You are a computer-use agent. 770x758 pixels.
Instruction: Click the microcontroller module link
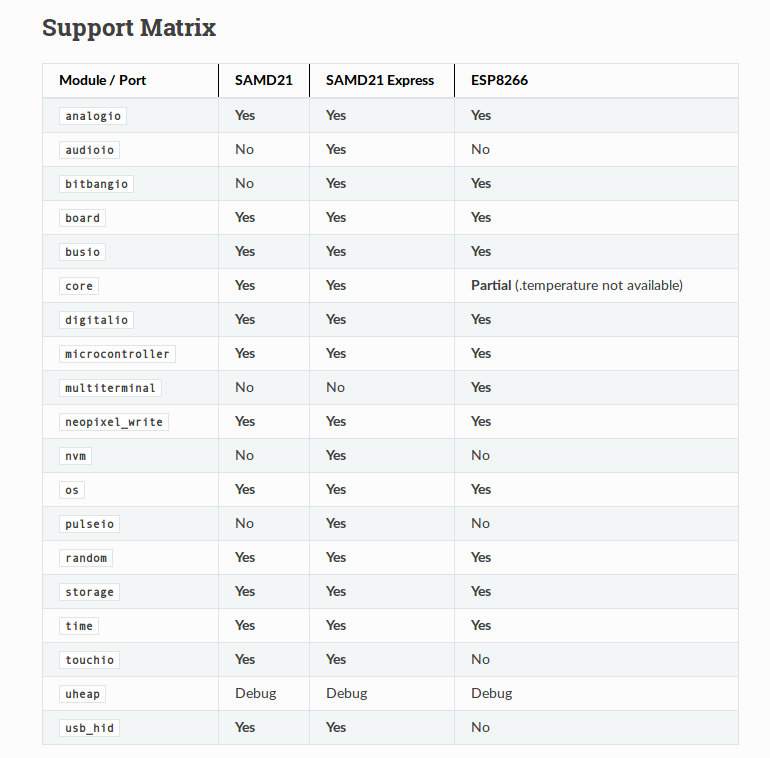(x=117, y=354)
